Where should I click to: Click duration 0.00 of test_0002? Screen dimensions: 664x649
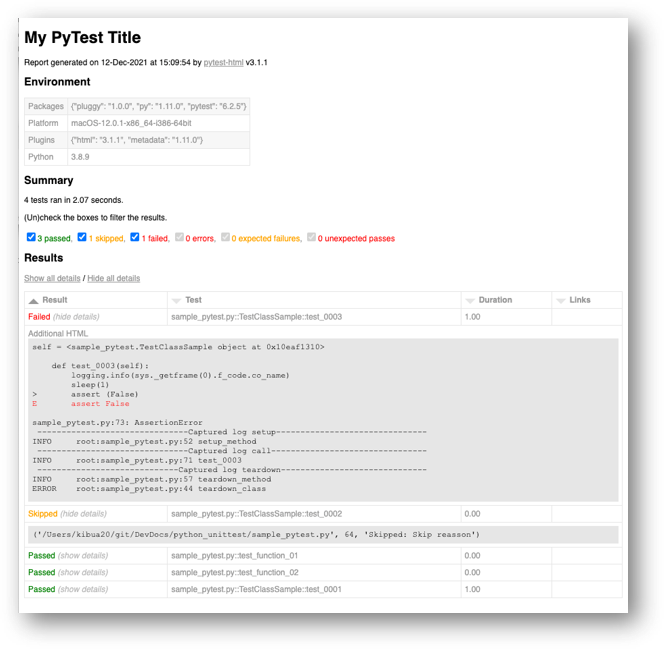coord(473,514)
